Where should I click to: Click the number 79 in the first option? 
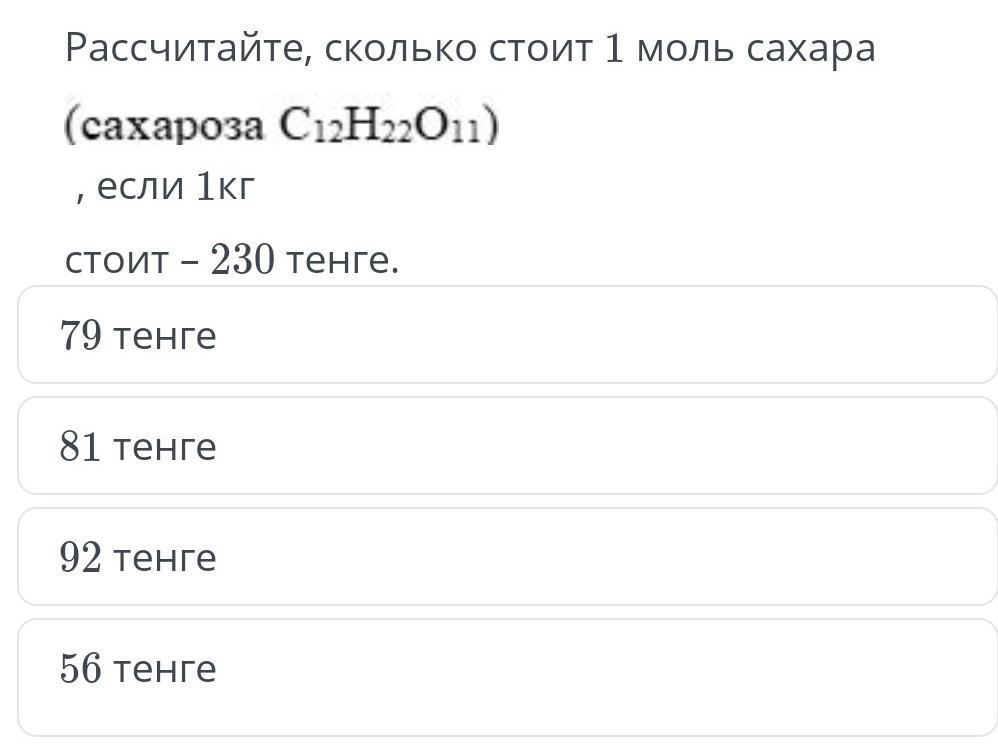click(81, 335)
